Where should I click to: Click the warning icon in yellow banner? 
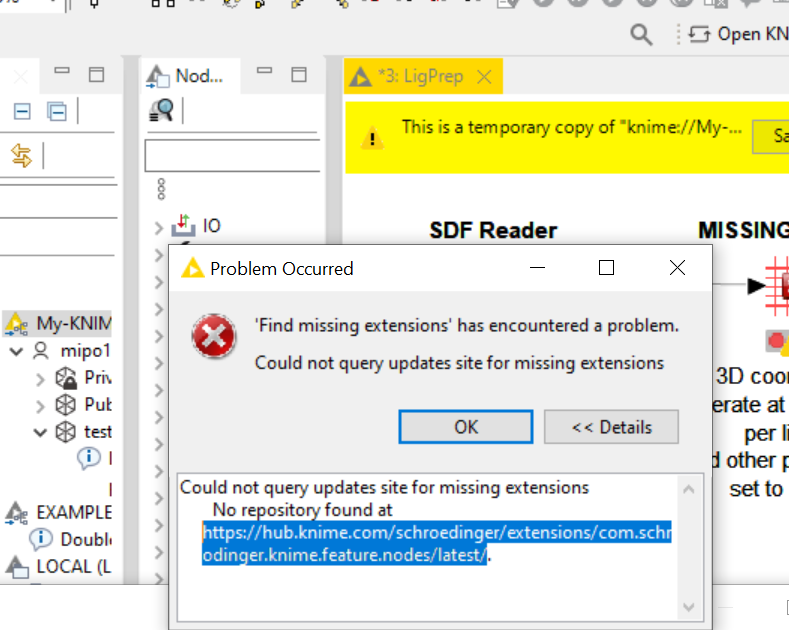point(372,138)
